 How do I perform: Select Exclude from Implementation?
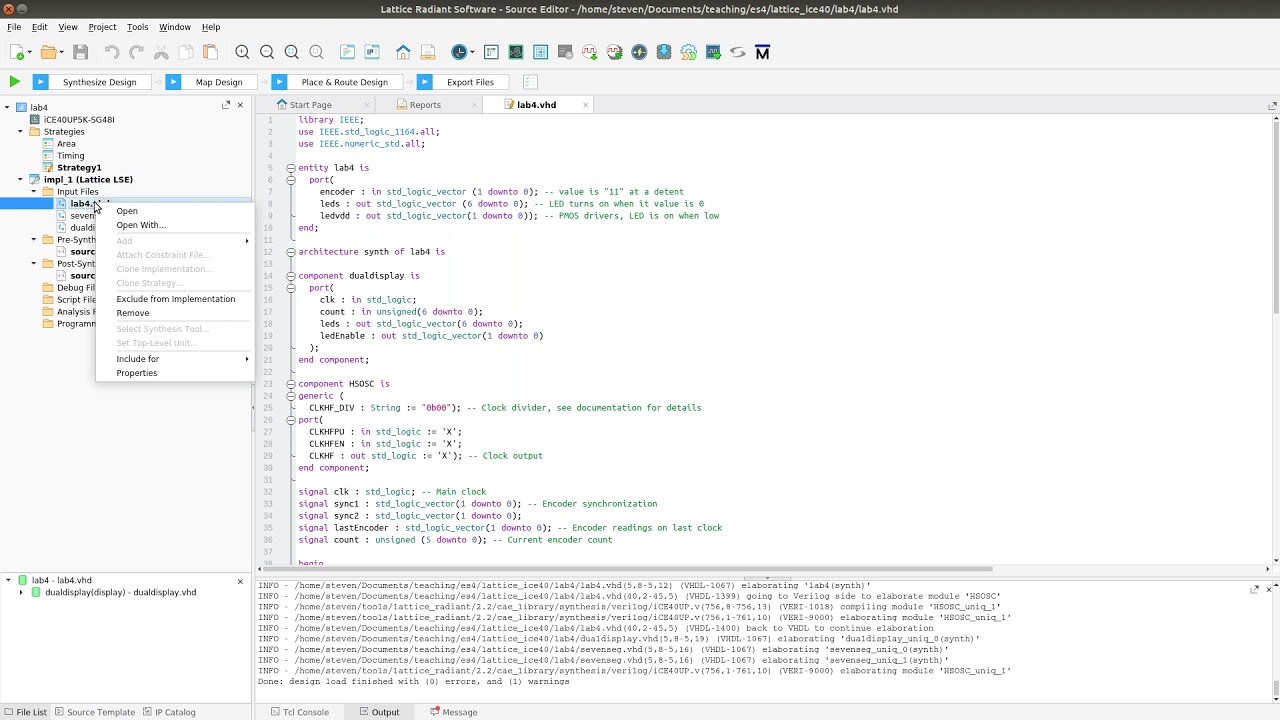(176, 299)
